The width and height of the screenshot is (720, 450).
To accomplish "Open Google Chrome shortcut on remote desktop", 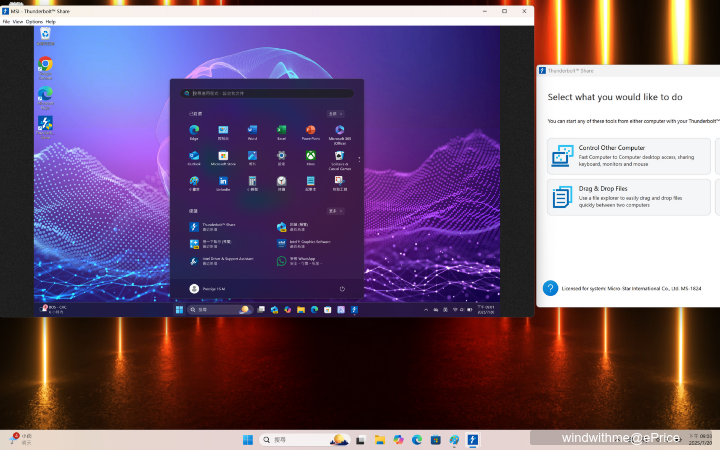I will click(45, 67).
